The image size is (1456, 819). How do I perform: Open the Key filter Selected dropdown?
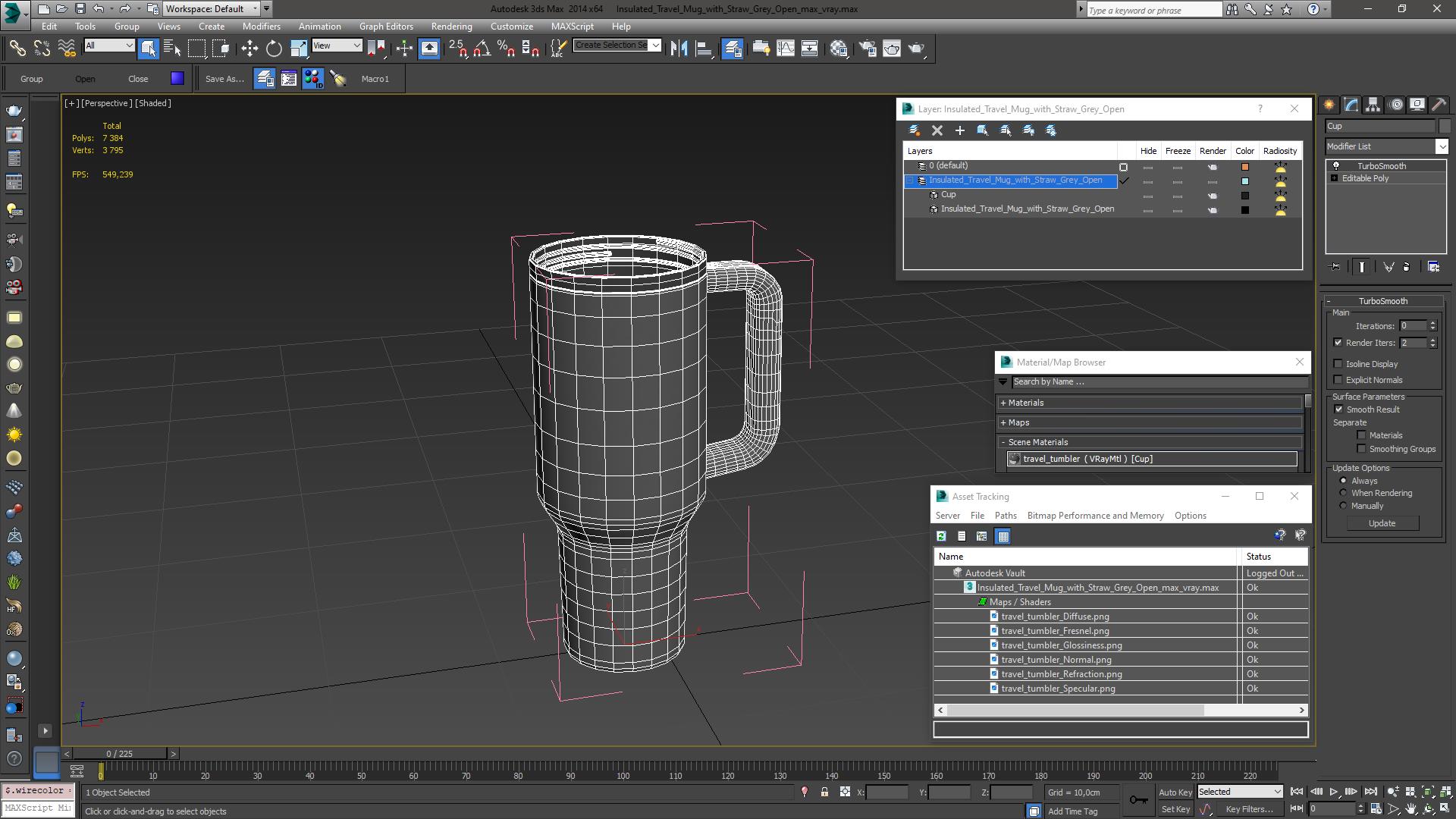(1239, 792)
